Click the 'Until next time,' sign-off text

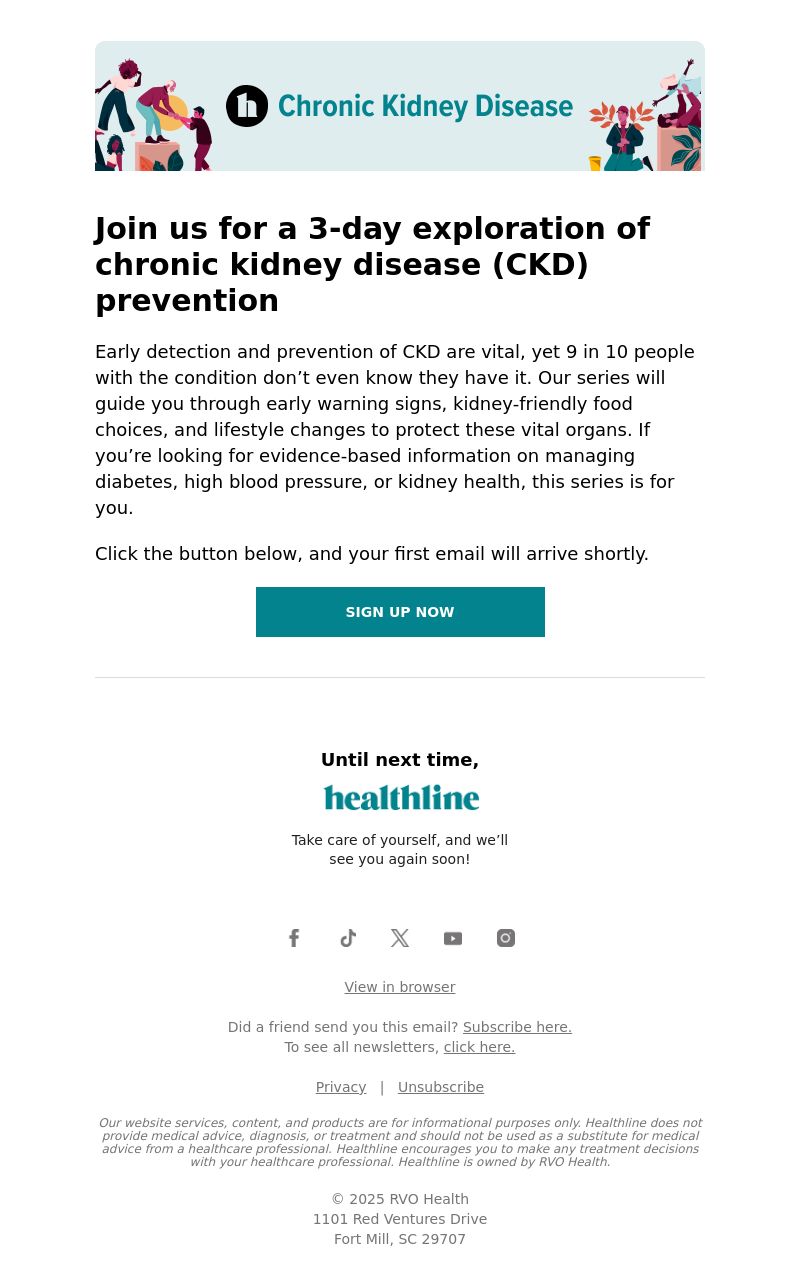pos(400,760)
